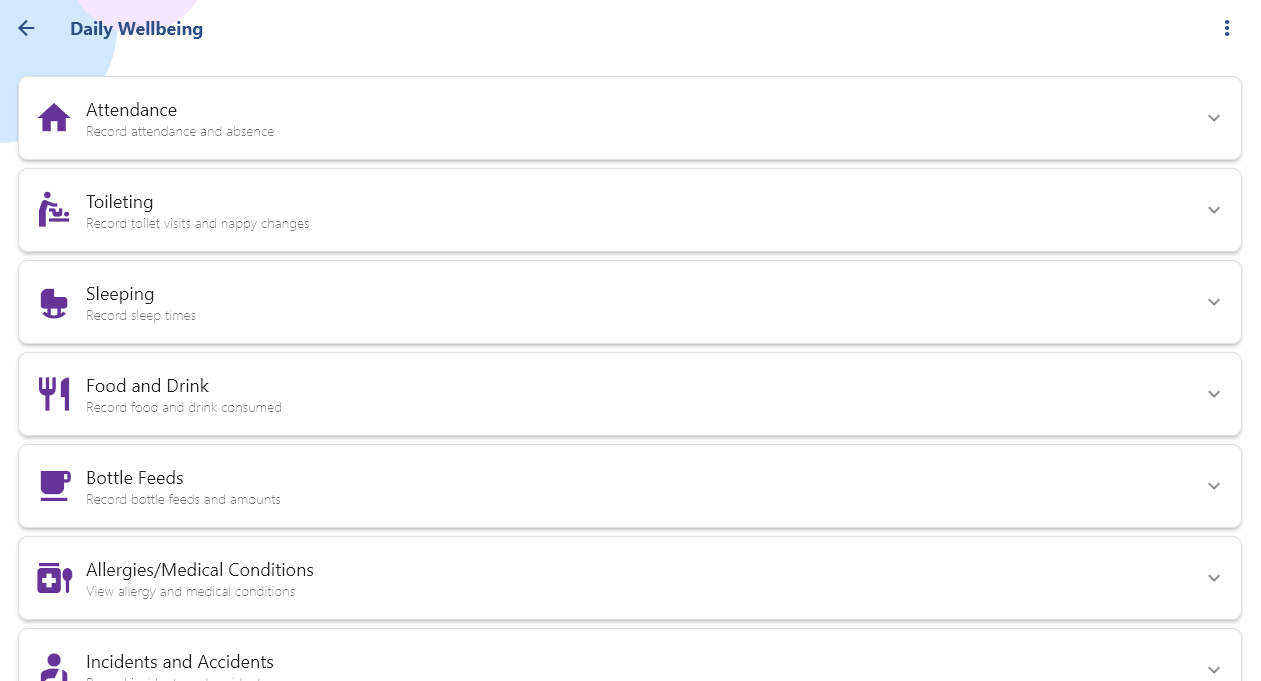Click the Bottle Feeds cup icon
The height and width of the screenshot is (681, 1261).
[54, 486]
